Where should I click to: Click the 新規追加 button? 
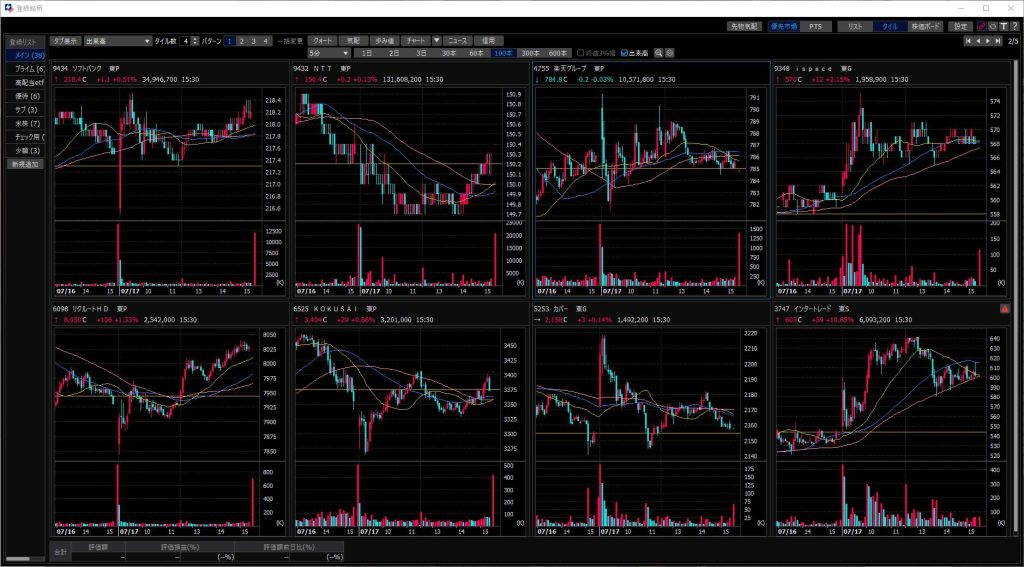click(26, 163)
